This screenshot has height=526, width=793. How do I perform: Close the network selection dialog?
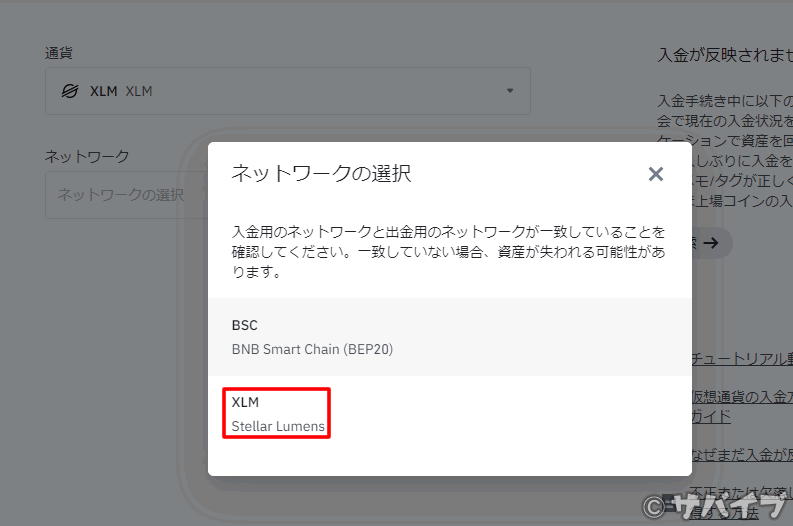(x=655, y=174)
